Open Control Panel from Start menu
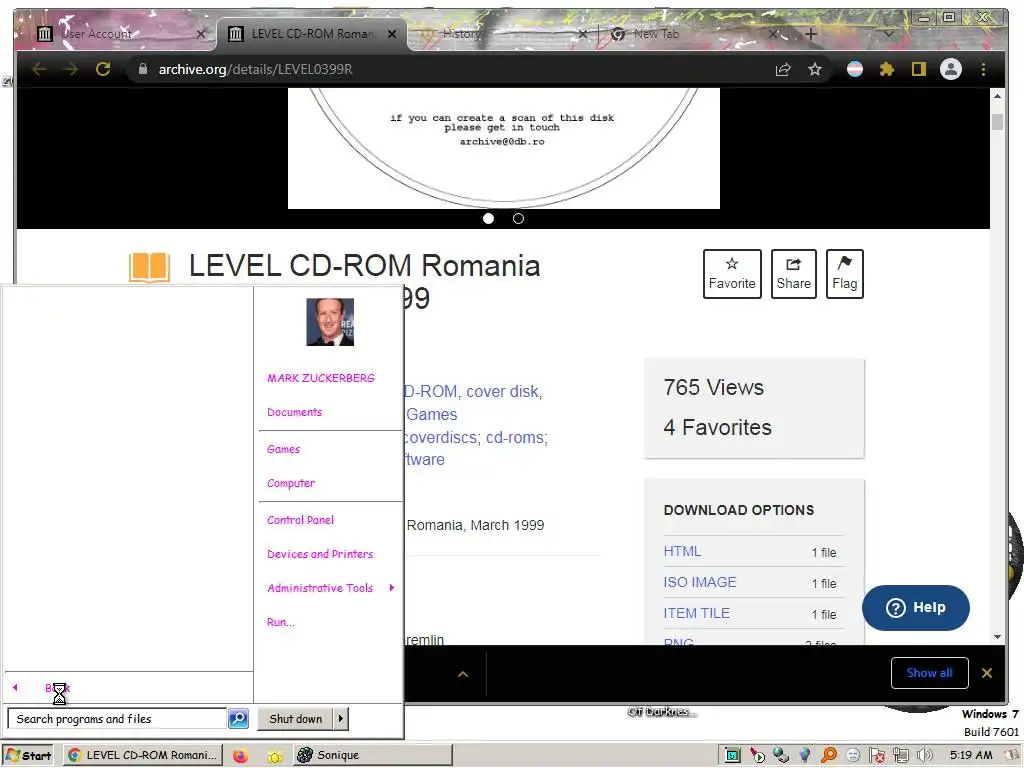The height and width of the screenshot is (768, 1024). pos(300,520)
